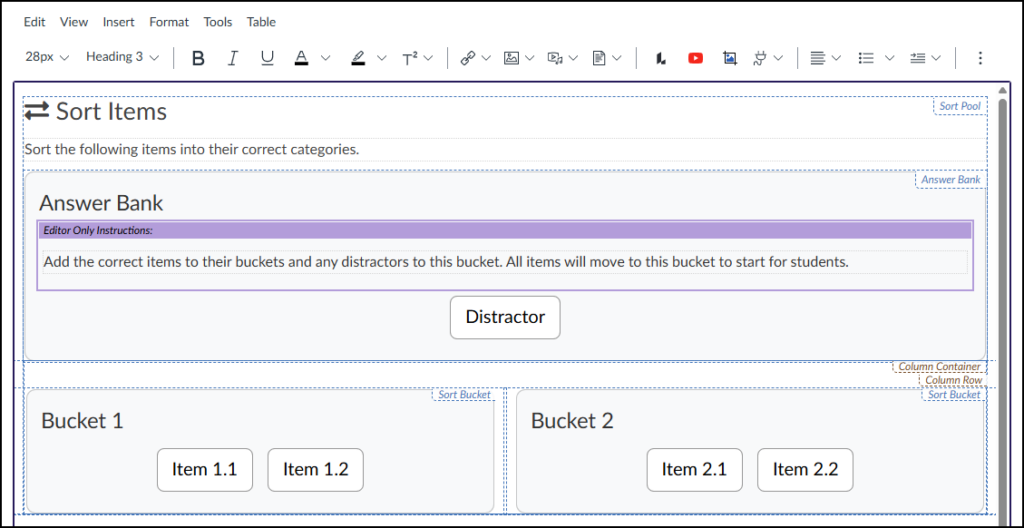
Task: Click the dark building-shaped toolbar icon
Action: point(661,58)
